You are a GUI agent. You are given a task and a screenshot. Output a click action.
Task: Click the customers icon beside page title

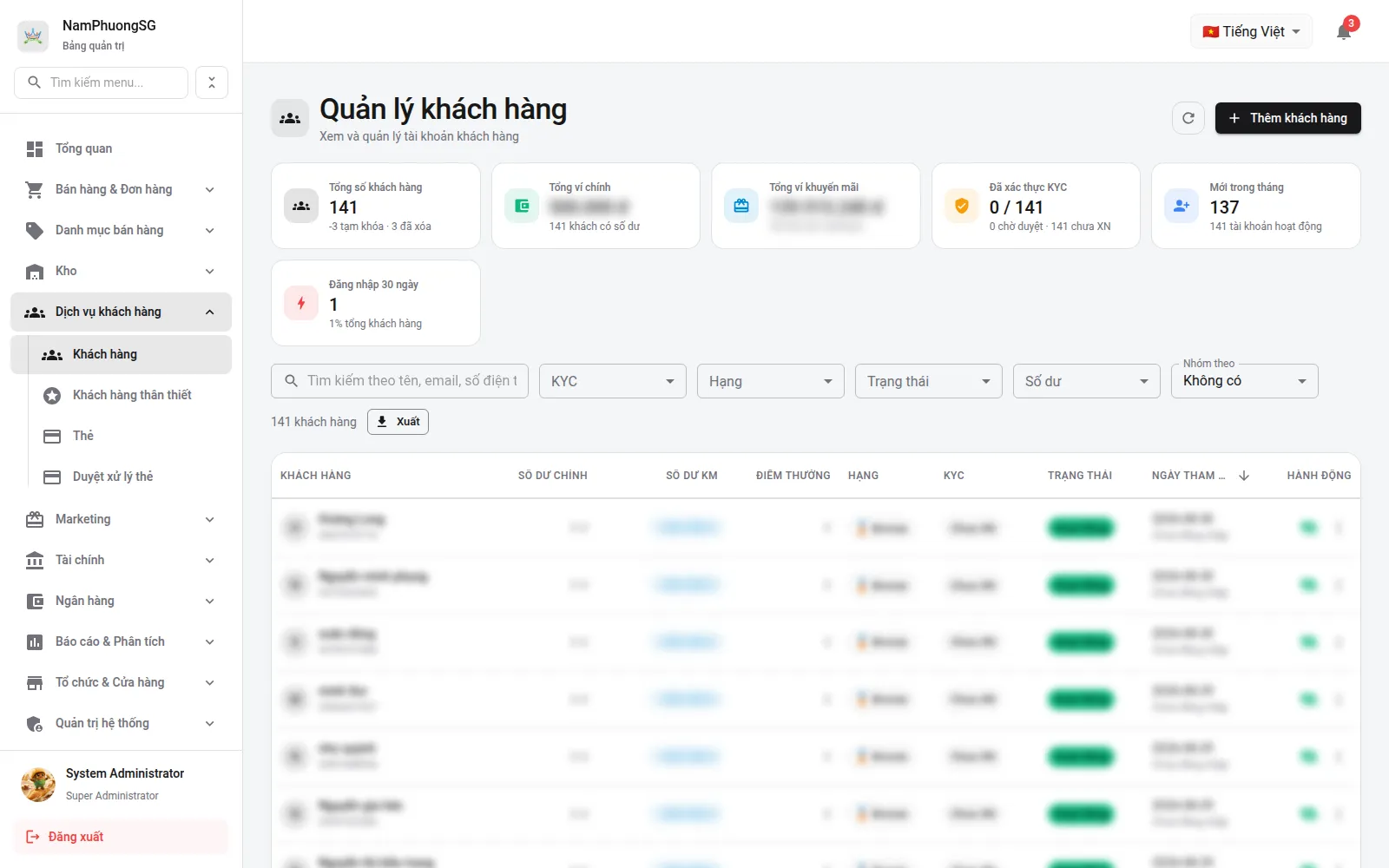(x=290, y=118)
